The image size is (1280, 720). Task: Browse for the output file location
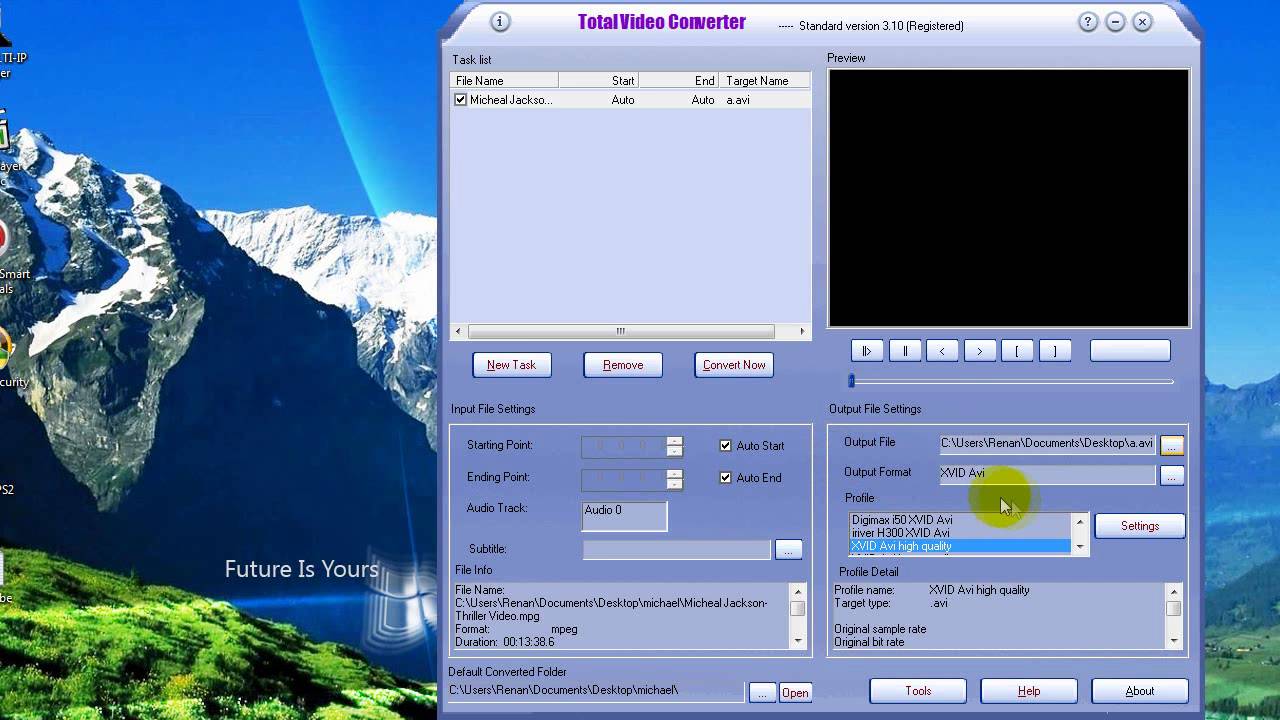(x=1172, y=445)
